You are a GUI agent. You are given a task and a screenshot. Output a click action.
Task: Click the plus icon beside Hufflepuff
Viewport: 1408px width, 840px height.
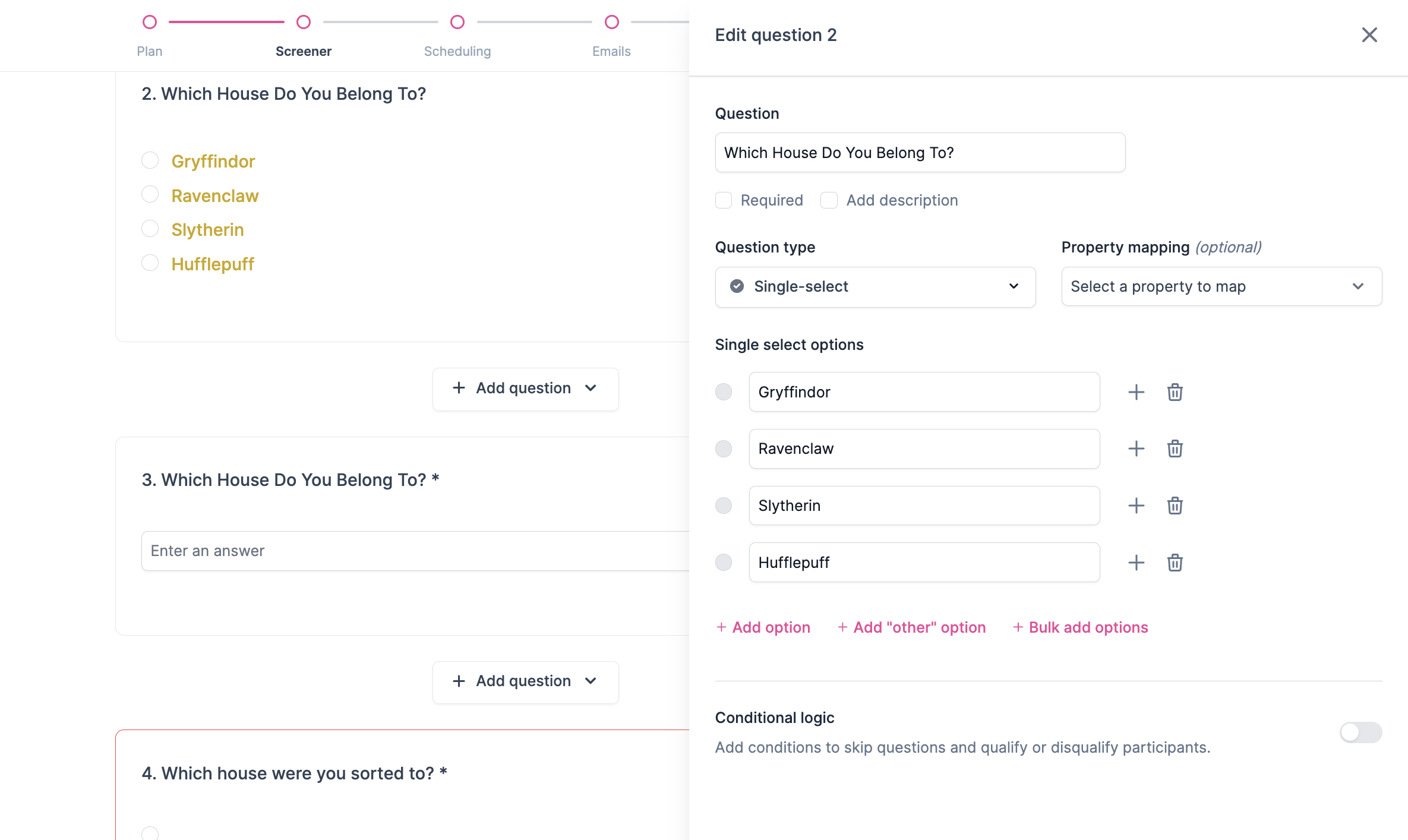click(1136, 563)
